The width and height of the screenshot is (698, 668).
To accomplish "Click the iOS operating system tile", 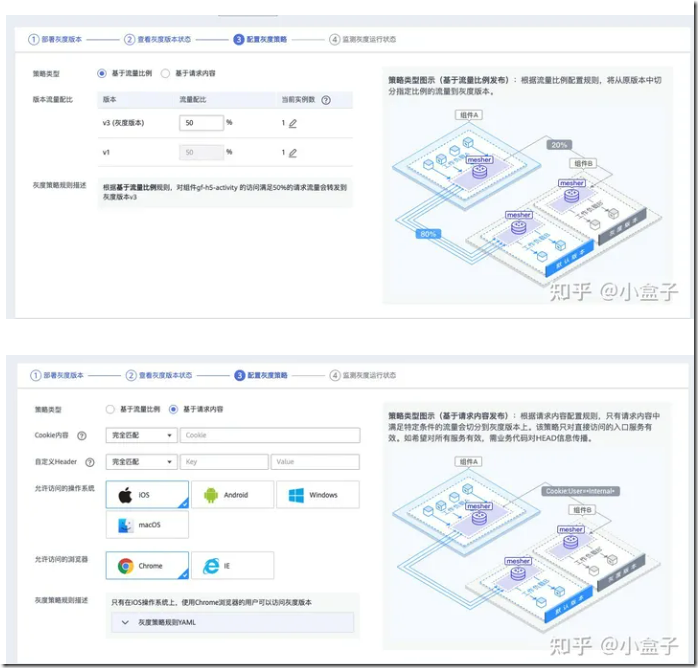I will click(x=147, y=495).
